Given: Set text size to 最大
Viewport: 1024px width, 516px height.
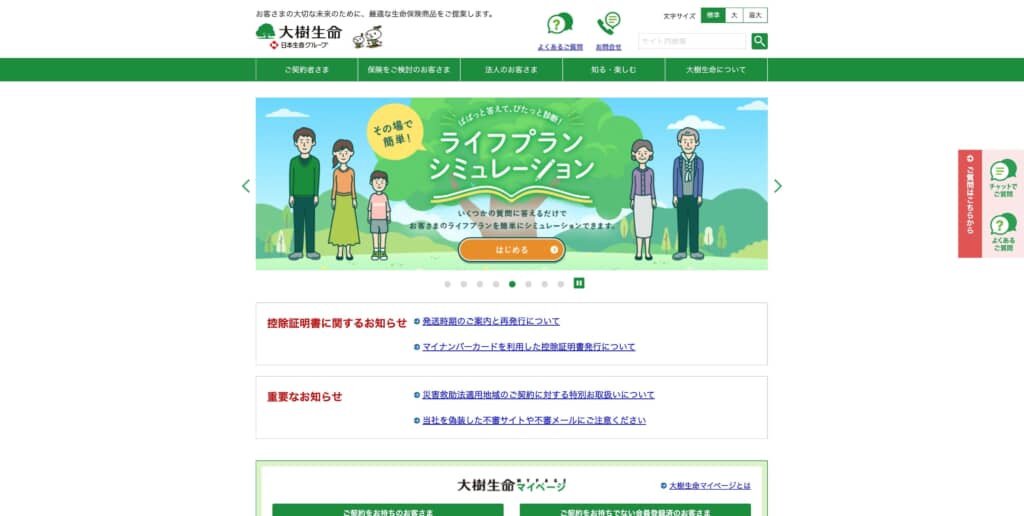Looking at the screenshot, I should (756, 15).
